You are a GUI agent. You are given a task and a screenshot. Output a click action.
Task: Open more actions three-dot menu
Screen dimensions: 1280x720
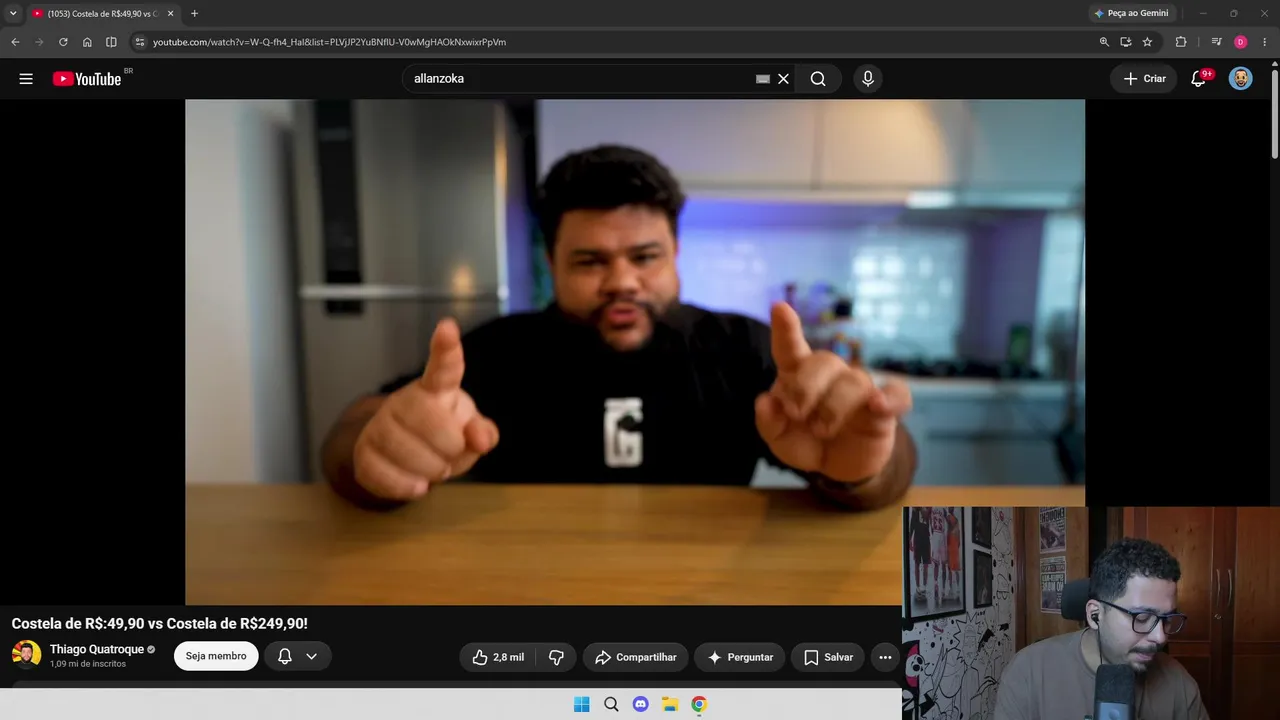point(885,657)
